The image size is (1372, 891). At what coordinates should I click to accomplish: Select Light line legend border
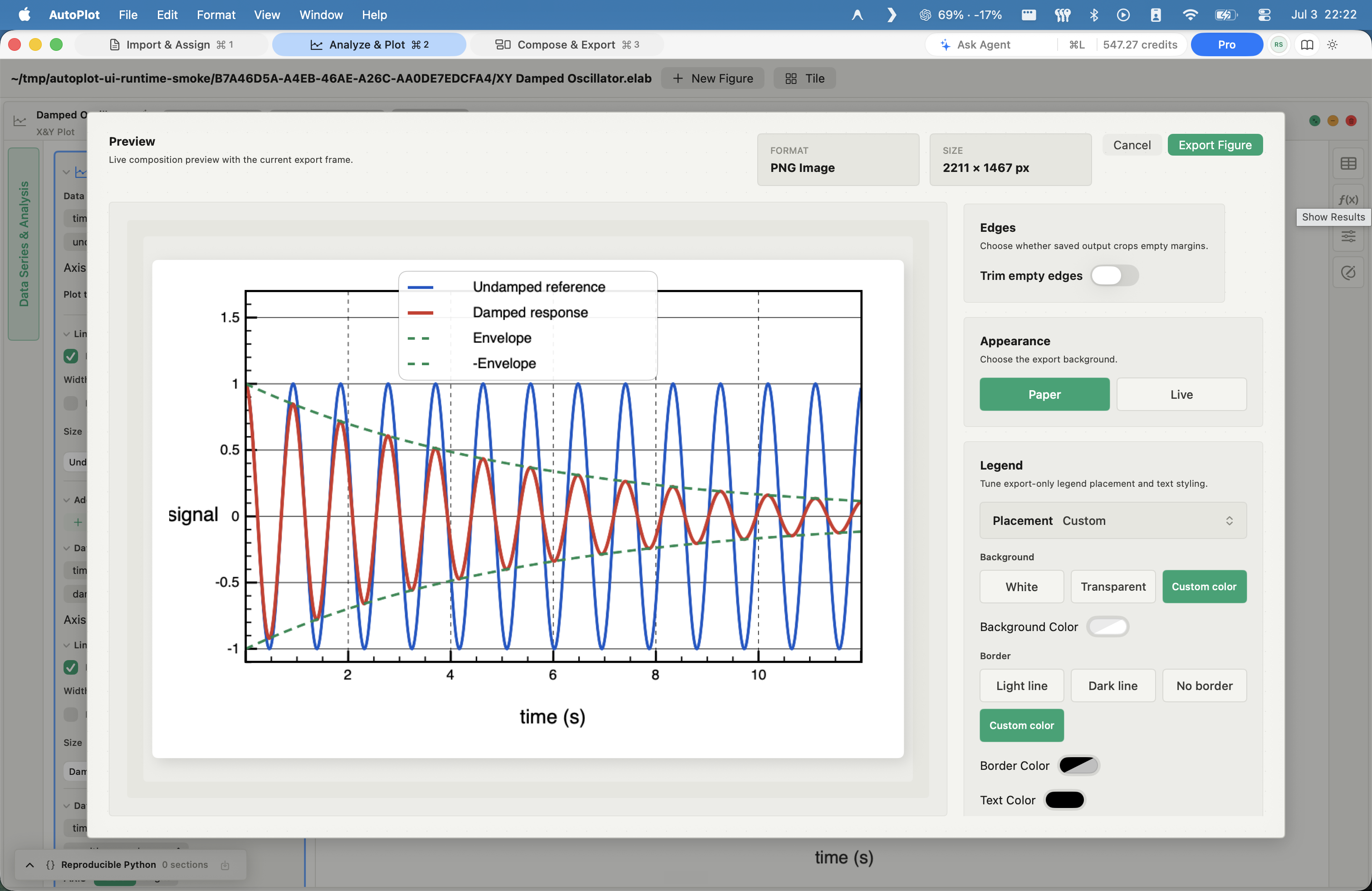[x=1021, y=685]
